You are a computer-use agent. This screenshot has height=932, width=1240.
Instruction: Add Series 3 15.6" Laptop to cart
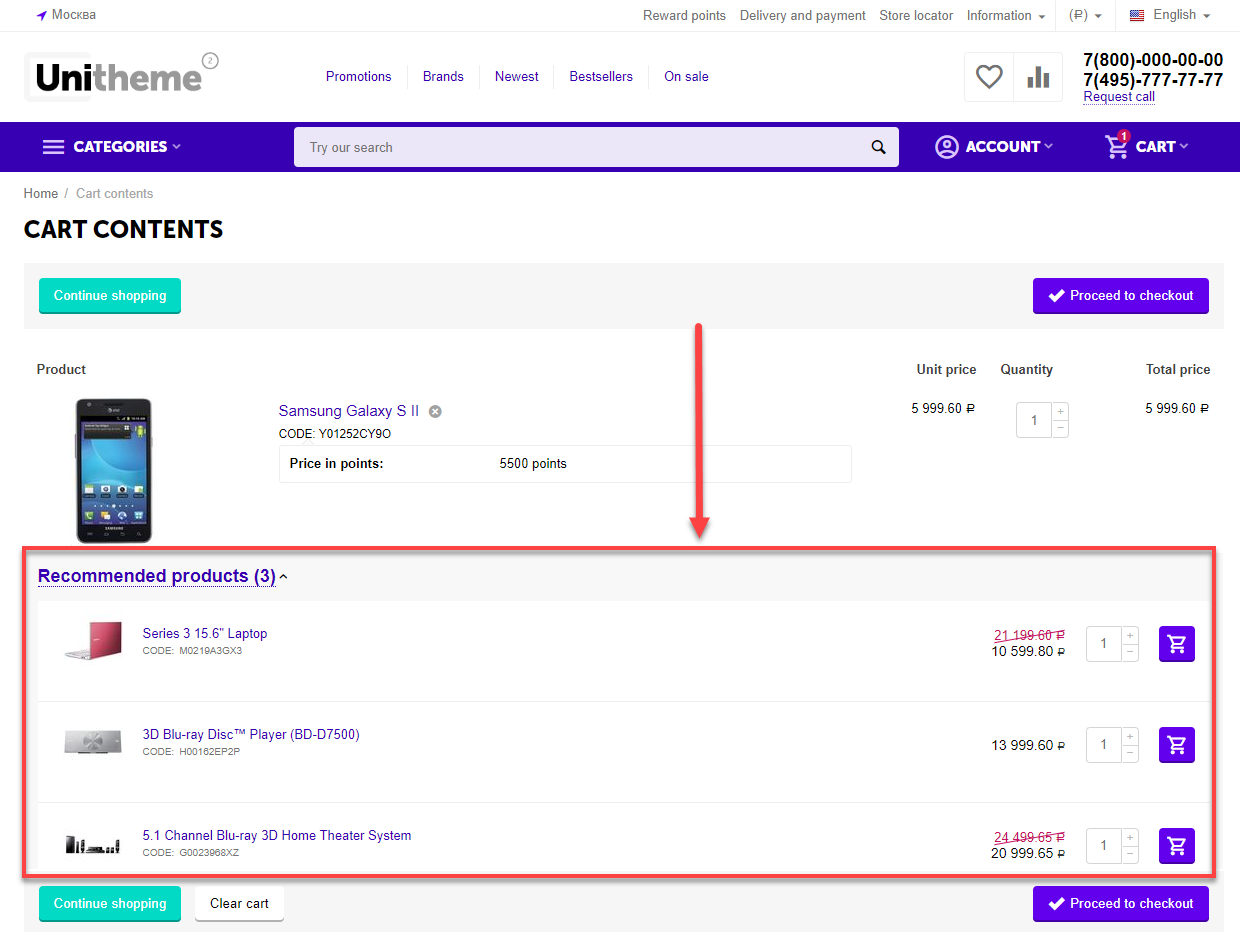1177,644
